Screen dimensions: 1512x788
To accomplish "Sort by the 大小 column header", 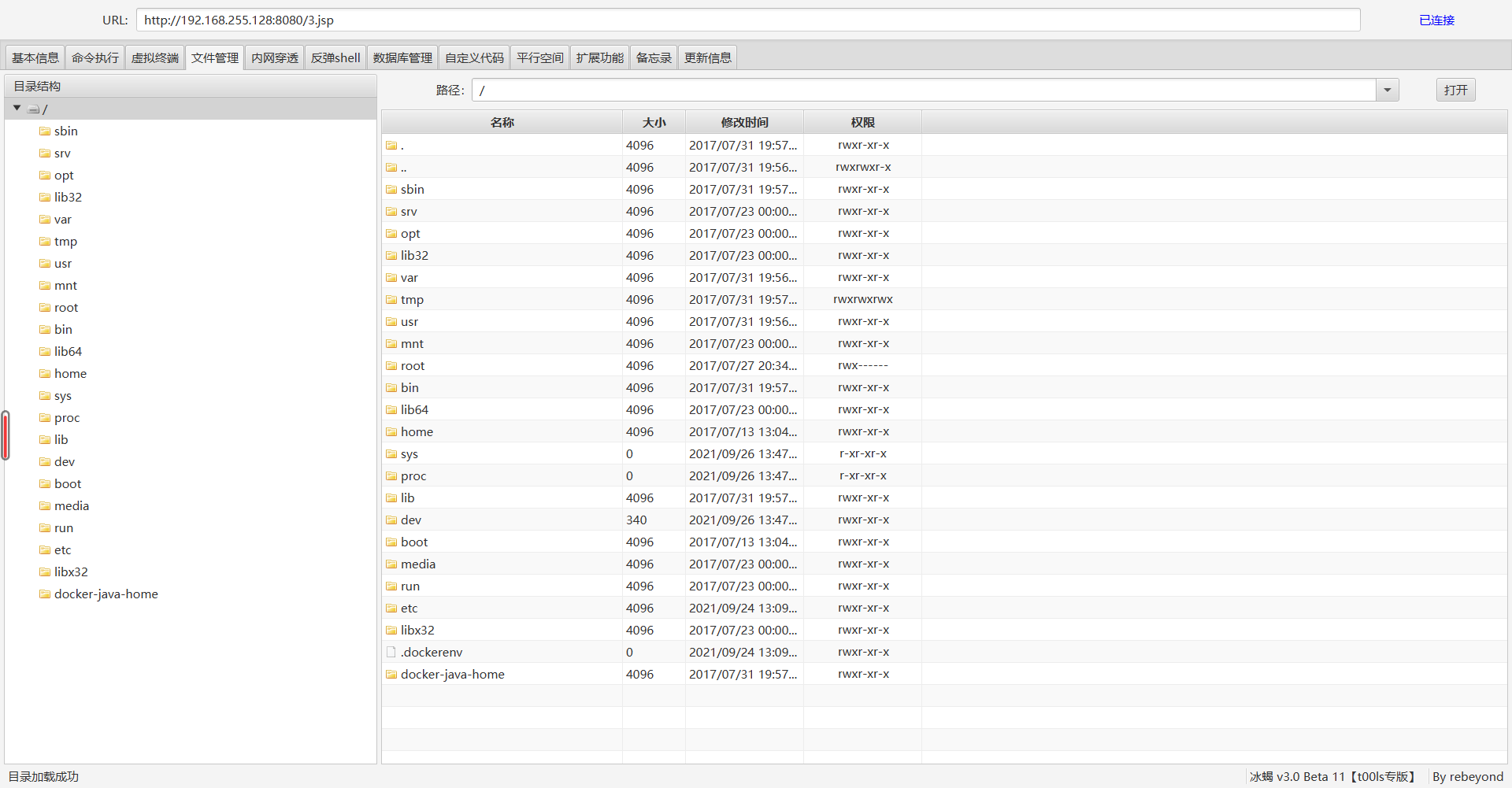I will (654, 122).
